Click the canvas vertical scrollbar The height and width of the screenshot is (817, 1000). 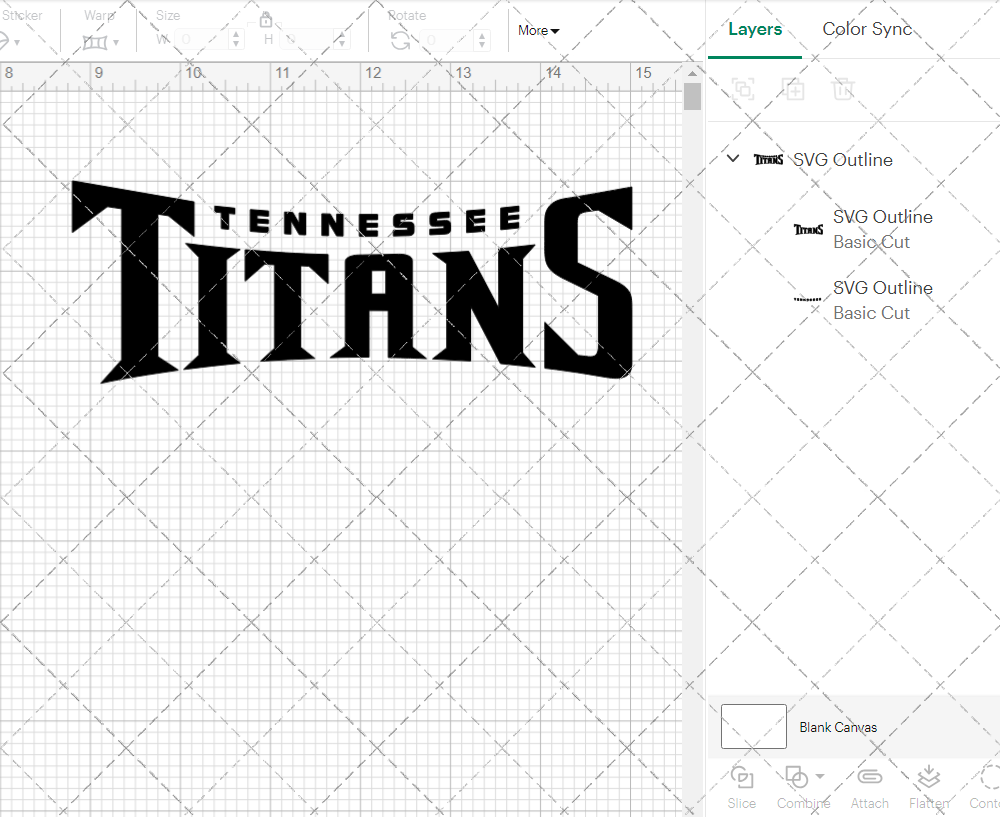(691, 96)
